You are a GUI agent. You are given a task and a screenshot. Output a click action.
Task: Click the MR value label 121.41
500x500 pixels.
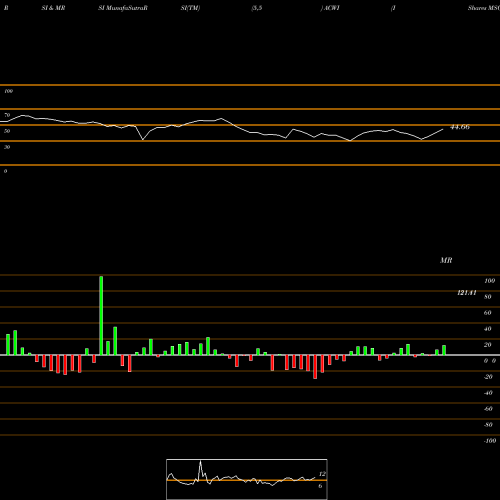[467, 293]
